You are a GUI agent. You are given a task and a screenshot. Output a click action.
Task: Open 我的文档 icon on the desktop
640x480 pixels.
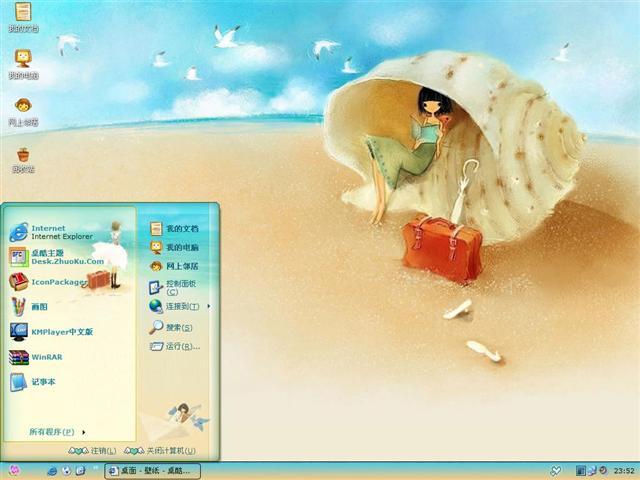tap(23, 17)
